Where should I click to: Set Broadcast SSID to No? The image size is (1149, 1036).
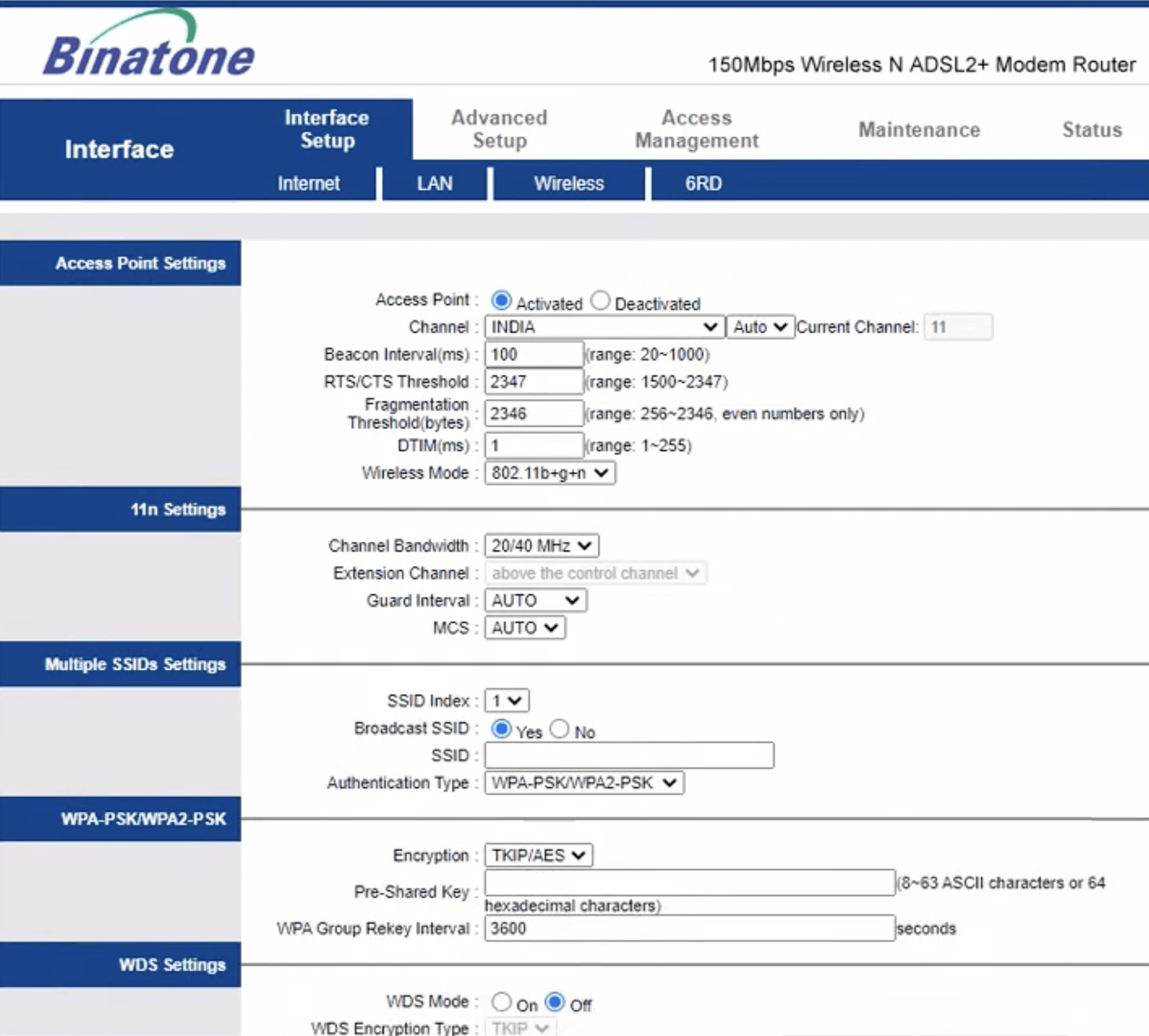[560, 729]
